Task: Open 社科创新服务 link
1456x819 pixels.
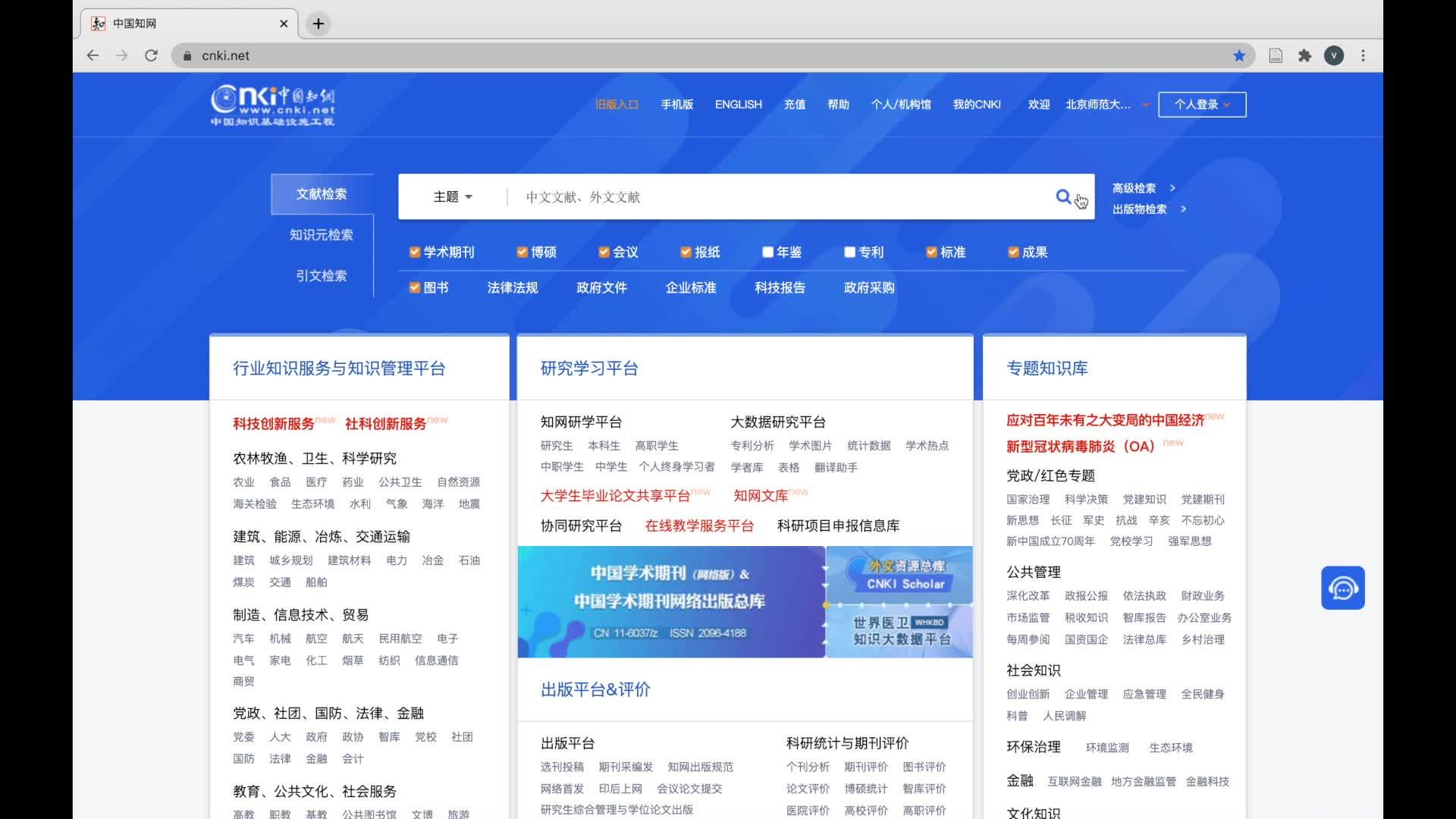Action: (385, 424)
